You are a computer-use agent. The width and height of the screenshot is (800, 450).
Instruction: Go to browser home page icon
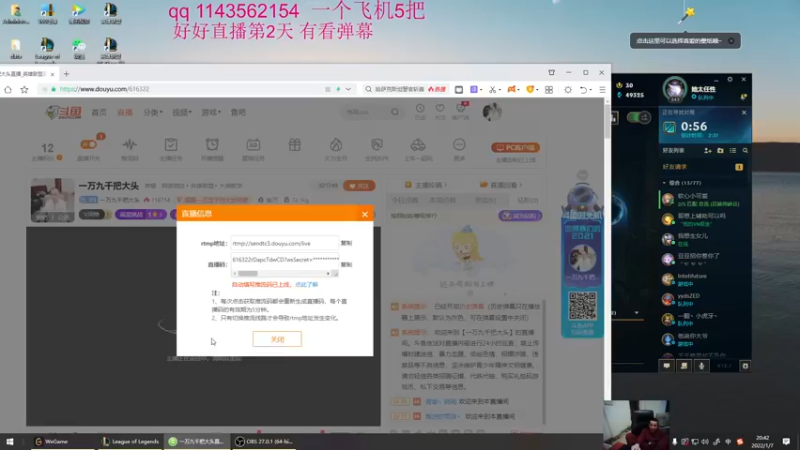(8, 89)
